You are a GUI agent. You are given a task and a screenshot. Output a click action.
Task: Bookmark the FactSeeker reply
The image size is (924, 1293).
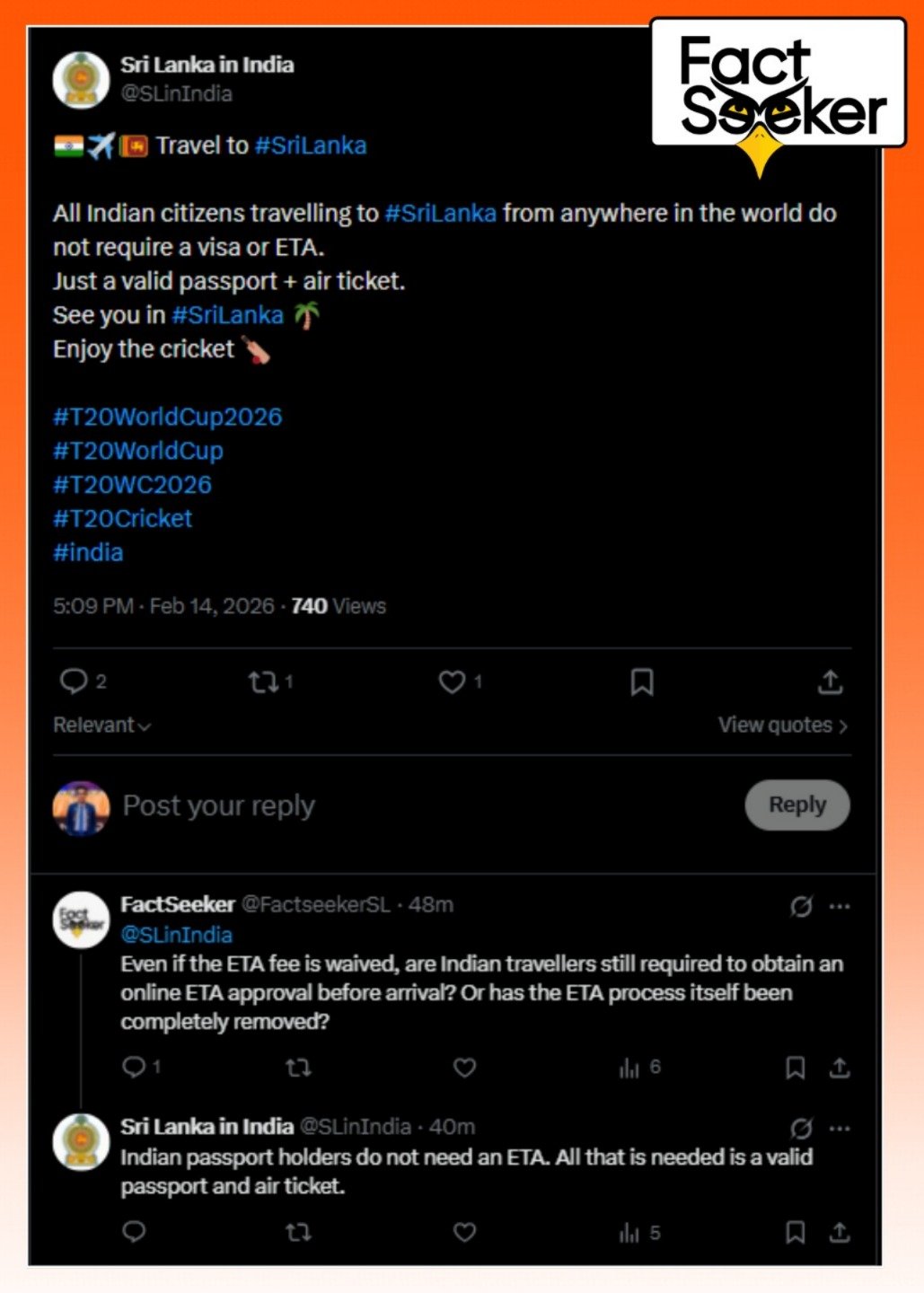pyautogui.click(x=795, y=1068)
